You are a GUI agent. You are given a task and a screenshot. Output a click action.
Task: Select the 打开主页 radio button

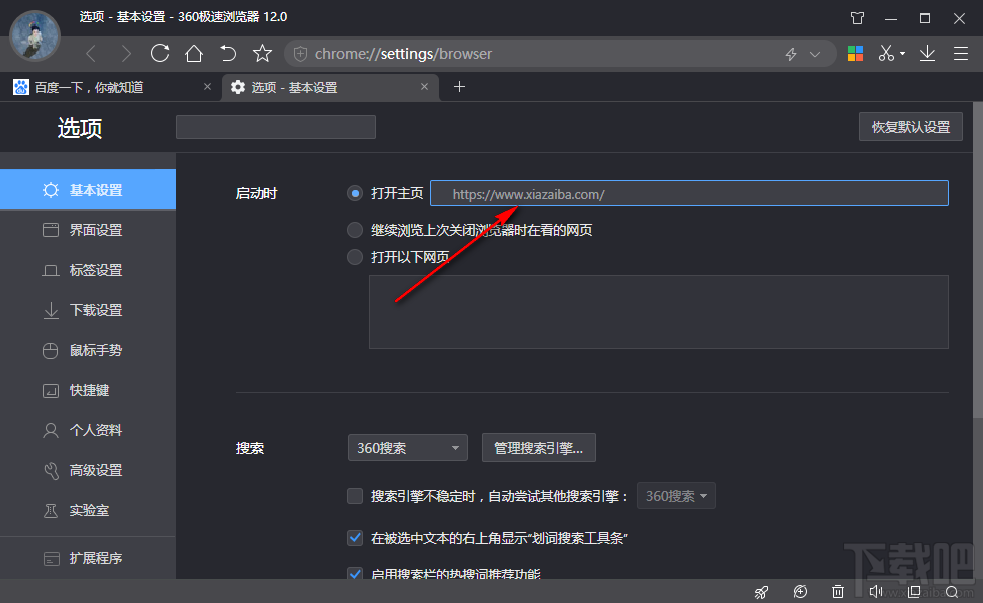[355, 193]
